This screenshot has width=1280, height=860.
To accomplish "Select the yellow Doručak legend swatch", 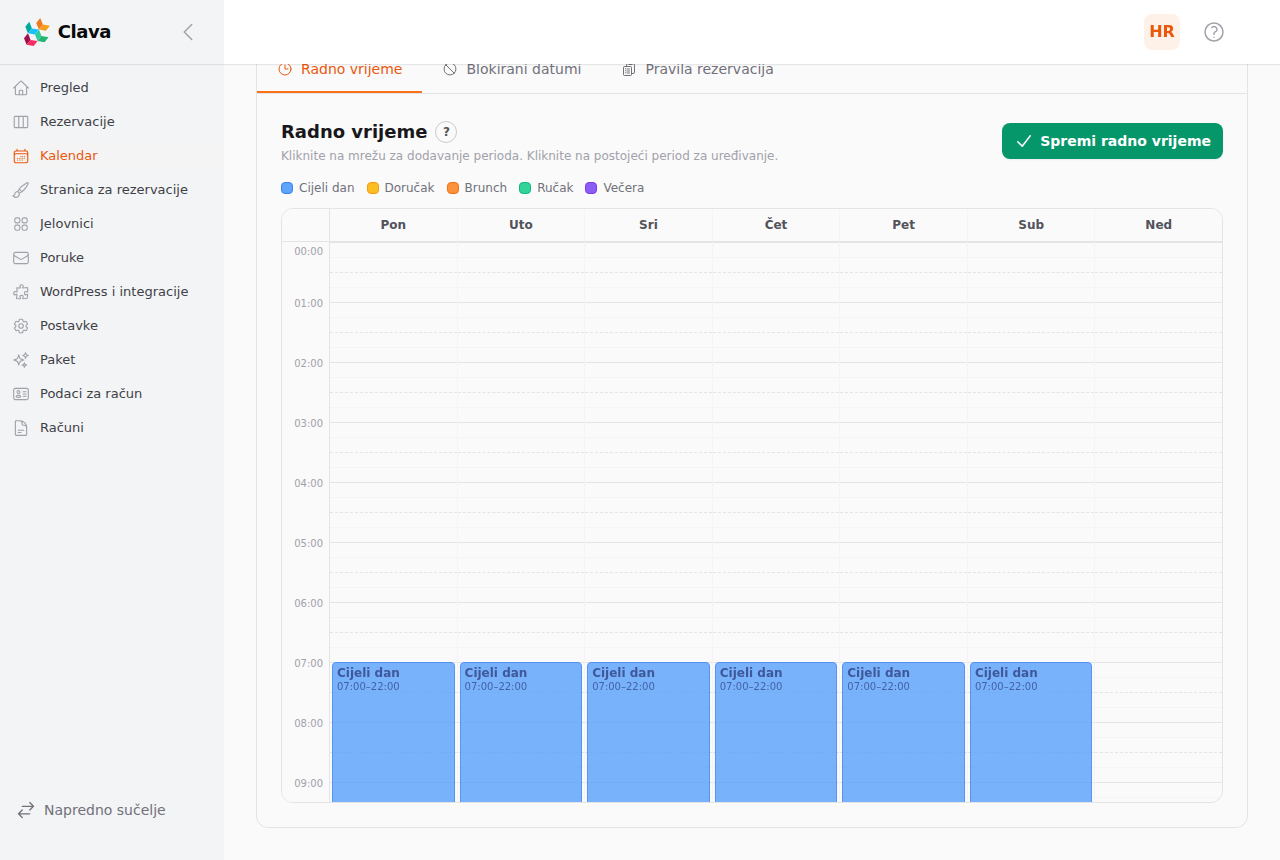I will coord(373,188).
